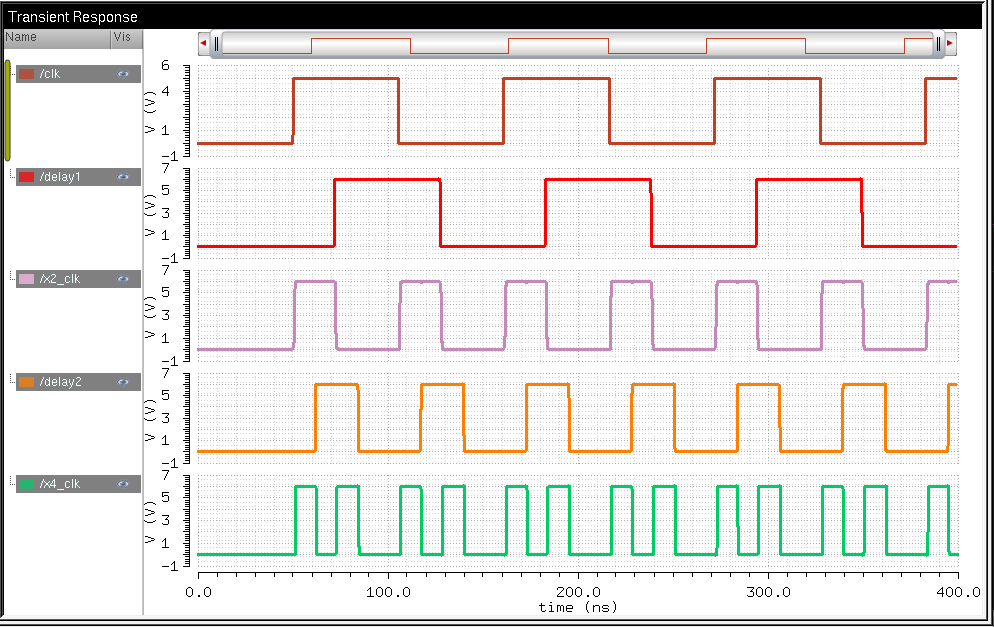994x627 pixels.
Task: Click the Vis column header
Action: [x=125, y=37]
